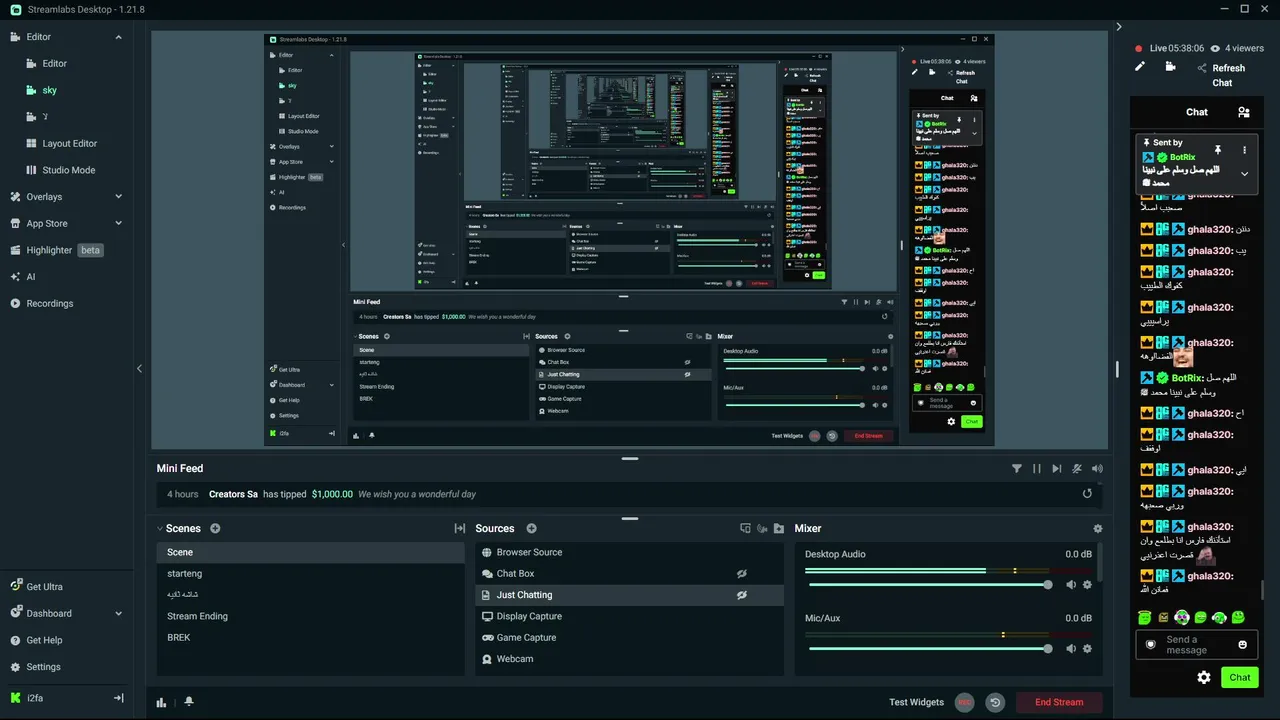Open the chat identity shield icon
This screenshot has height=720, width=1280.
tap(1150, 645)
